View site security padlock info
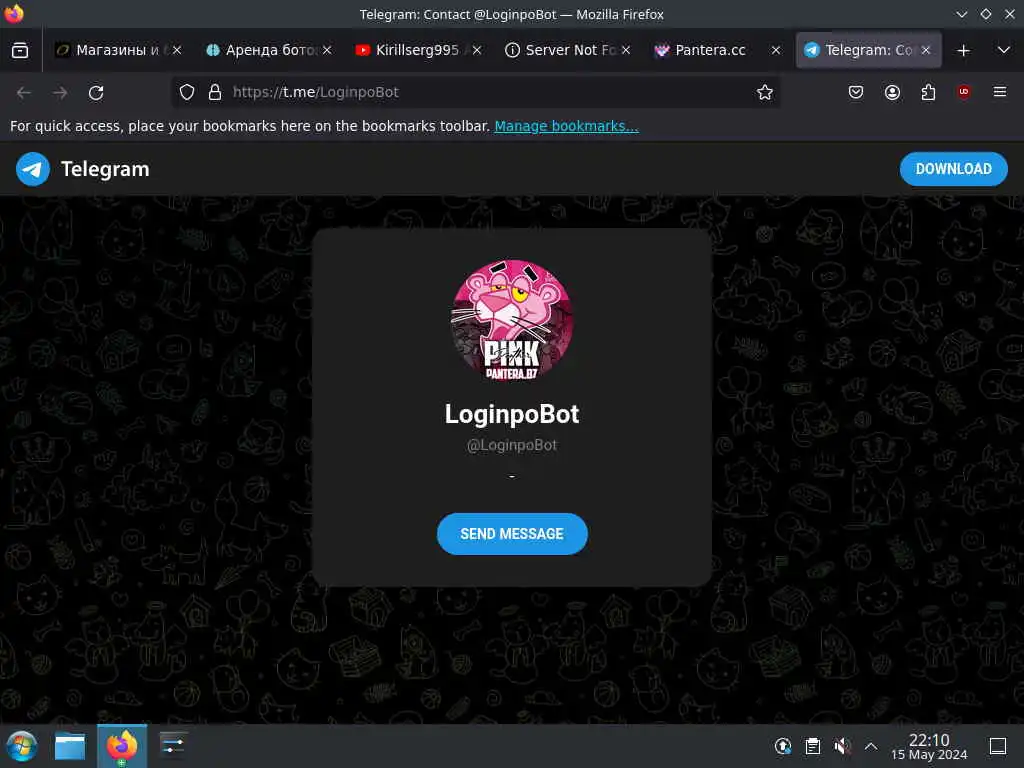The image size is (1024, 768). pos(215,93)
